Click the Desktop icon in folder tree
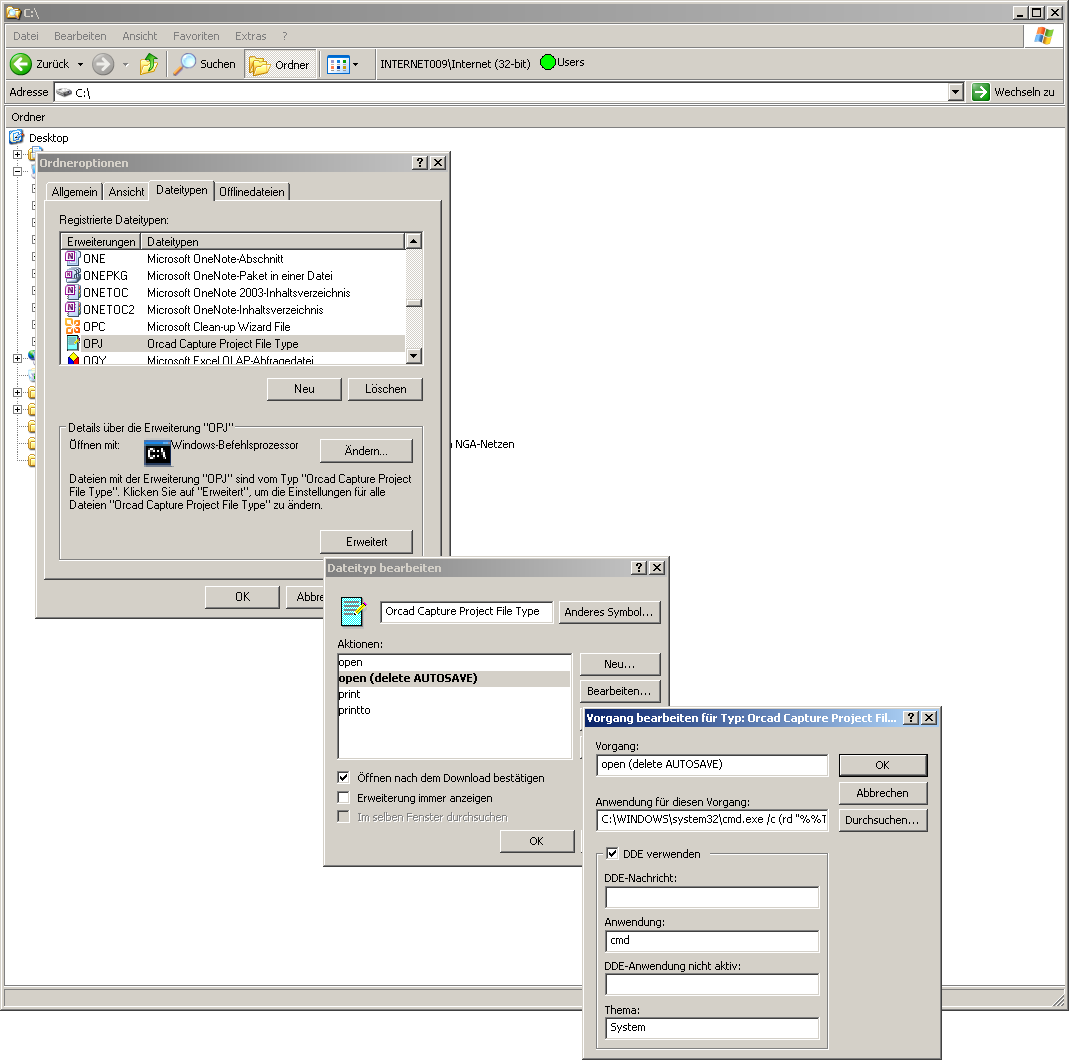 tap(16, 137)
